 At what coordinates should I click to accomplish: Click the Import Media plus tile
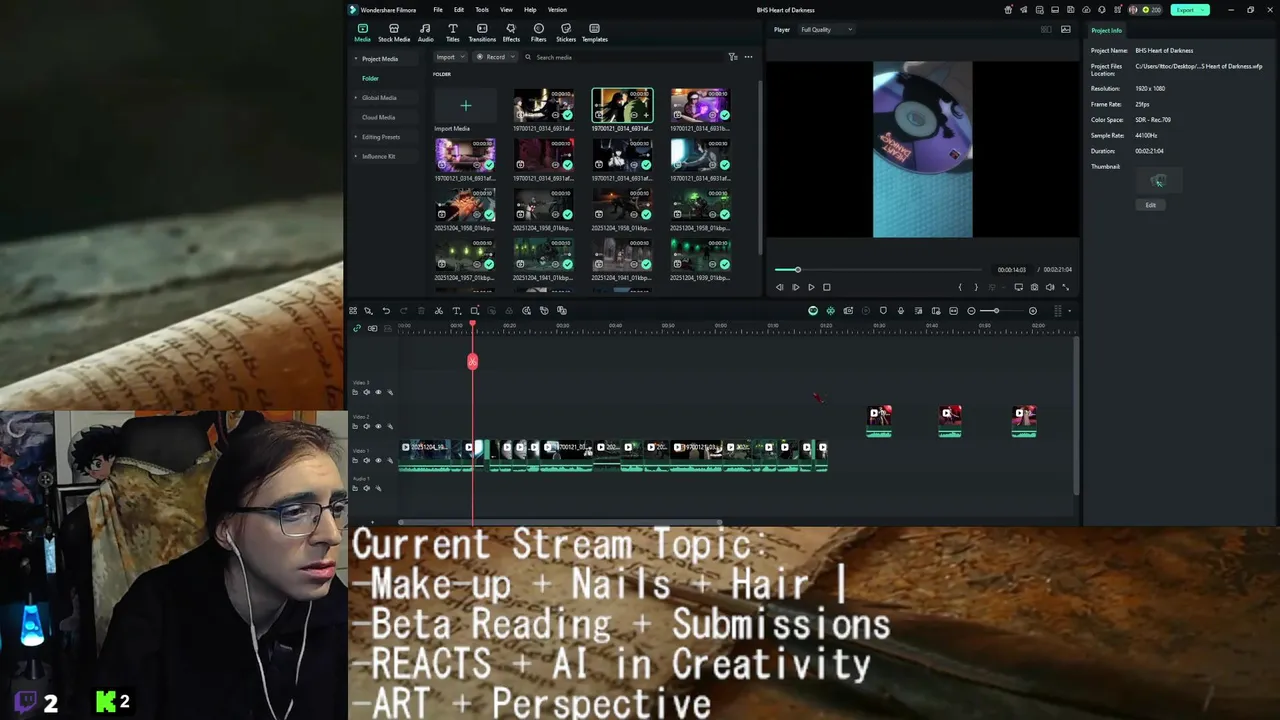coord(465,106)
